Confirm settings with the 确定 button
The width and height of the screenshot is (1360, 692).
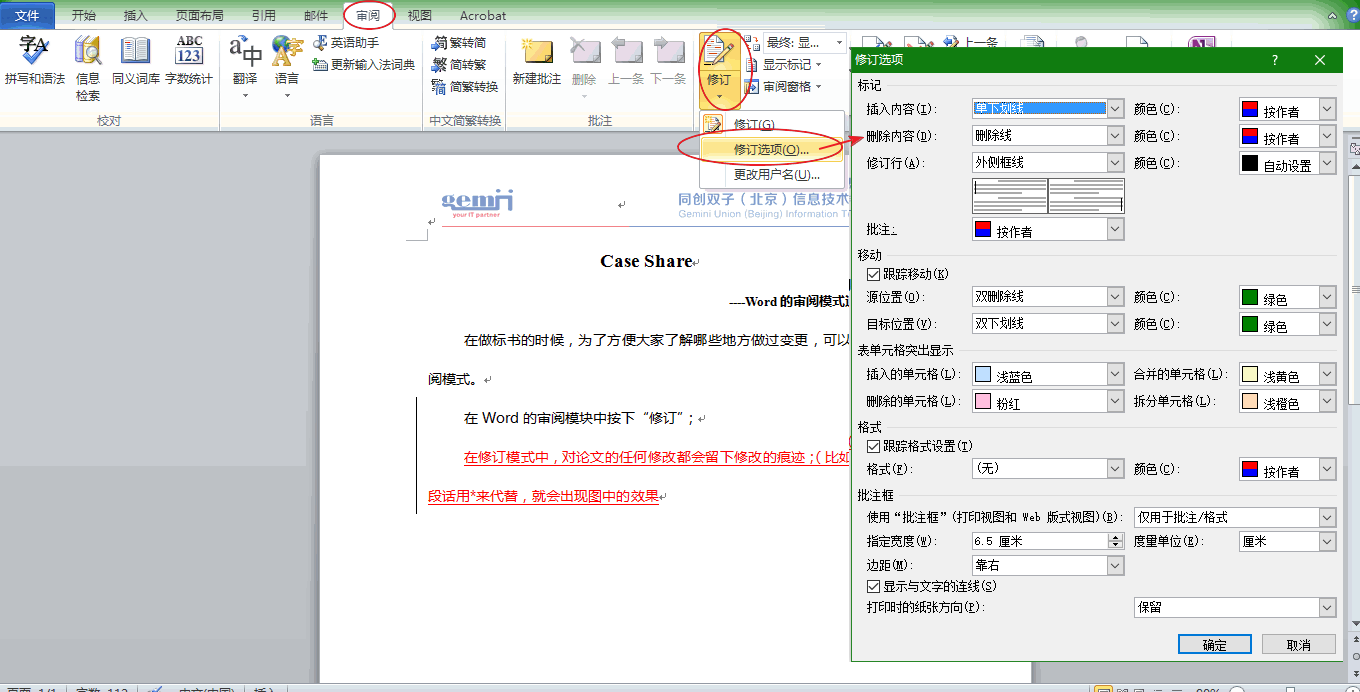click(x=1214, y=644)
